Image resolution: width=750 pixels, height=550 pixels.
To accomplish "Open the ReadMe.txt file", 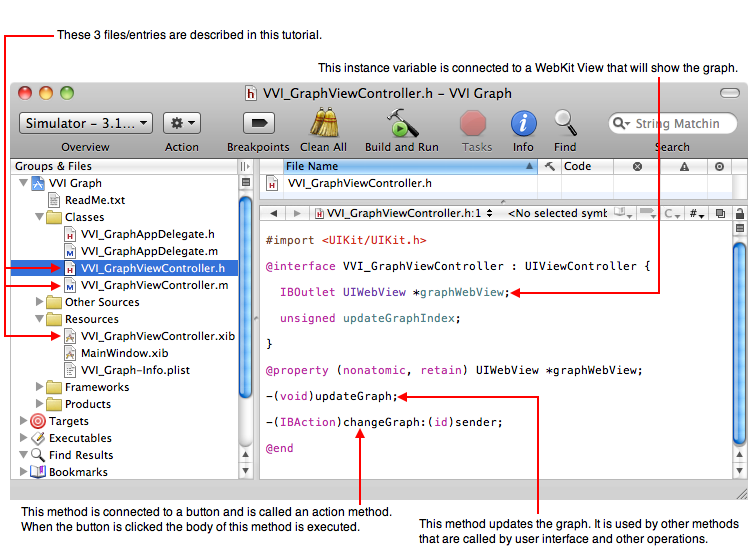I will (95, 200).
